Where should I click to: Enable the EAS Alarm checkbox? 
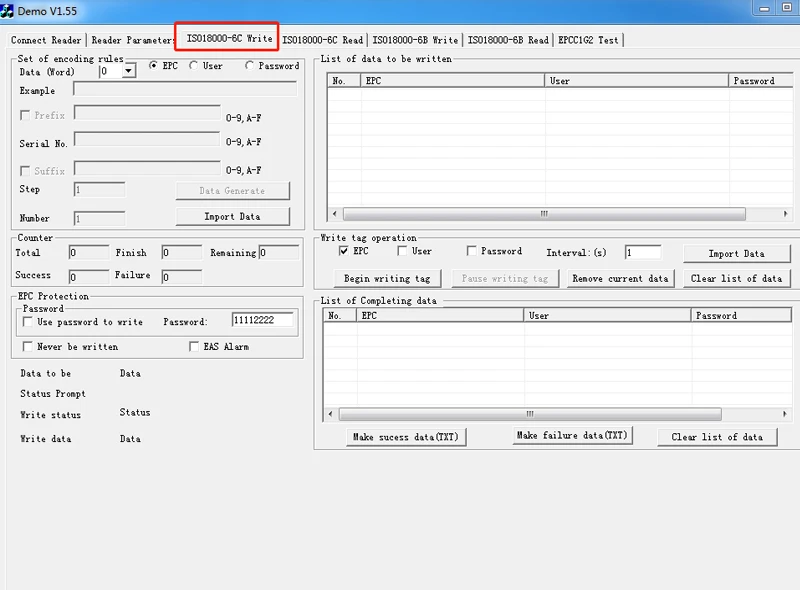coord(194,347)
